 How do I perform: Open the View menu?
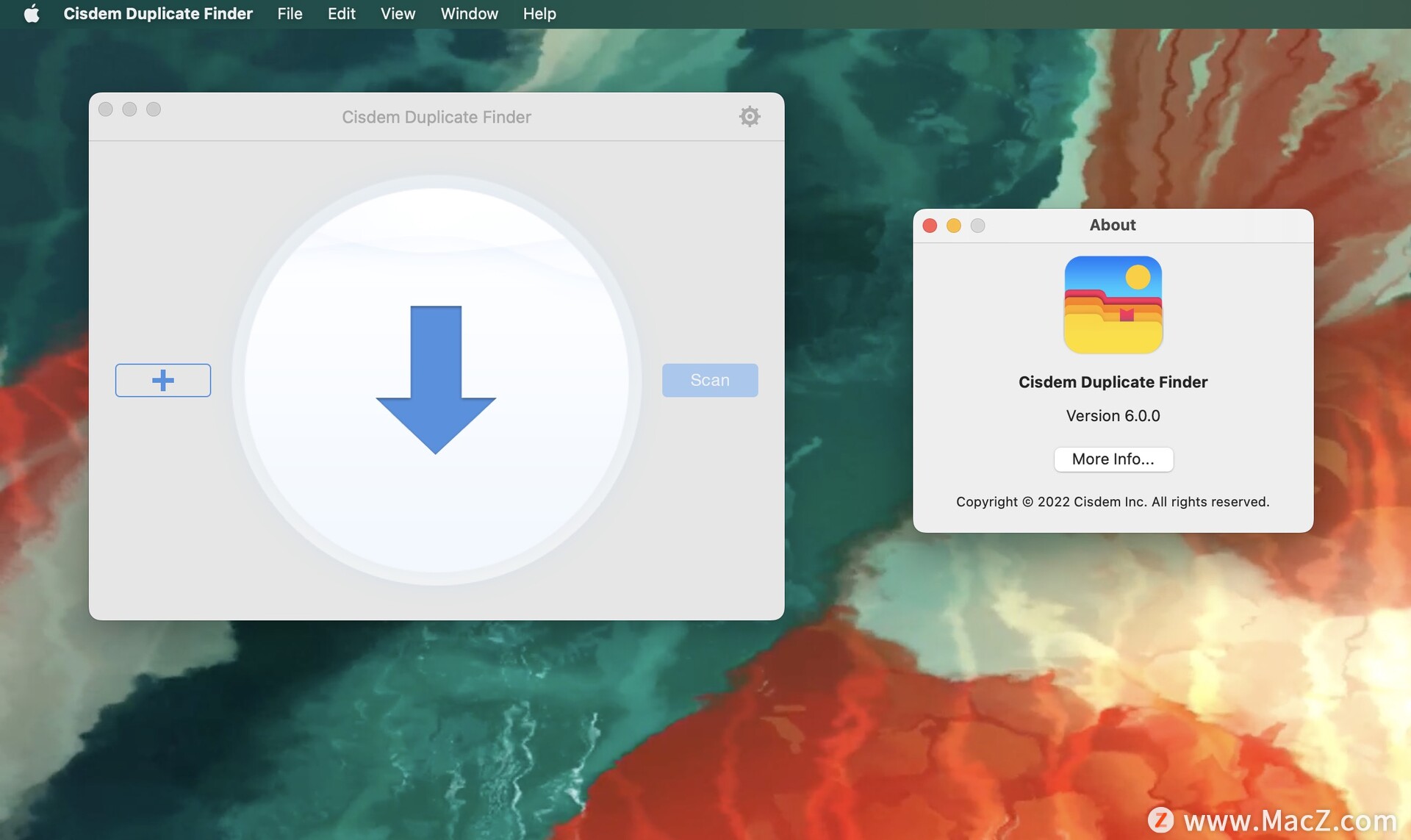pos(398,13)
